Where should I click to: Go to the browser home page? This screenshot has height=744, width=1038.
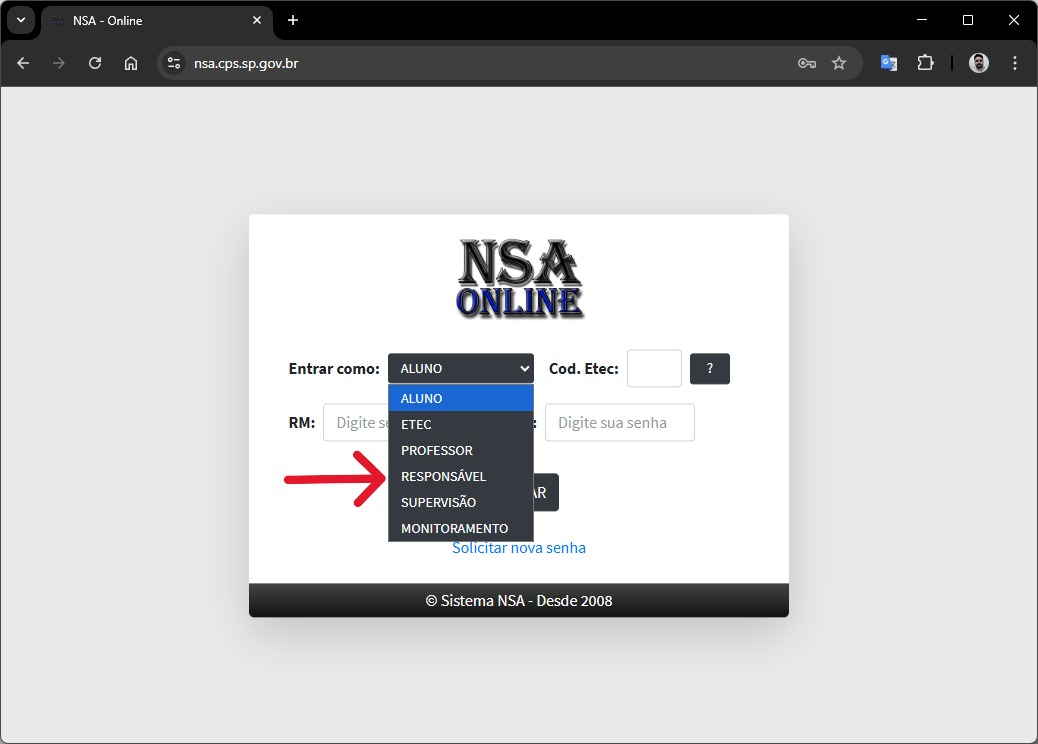pos(131,63)
